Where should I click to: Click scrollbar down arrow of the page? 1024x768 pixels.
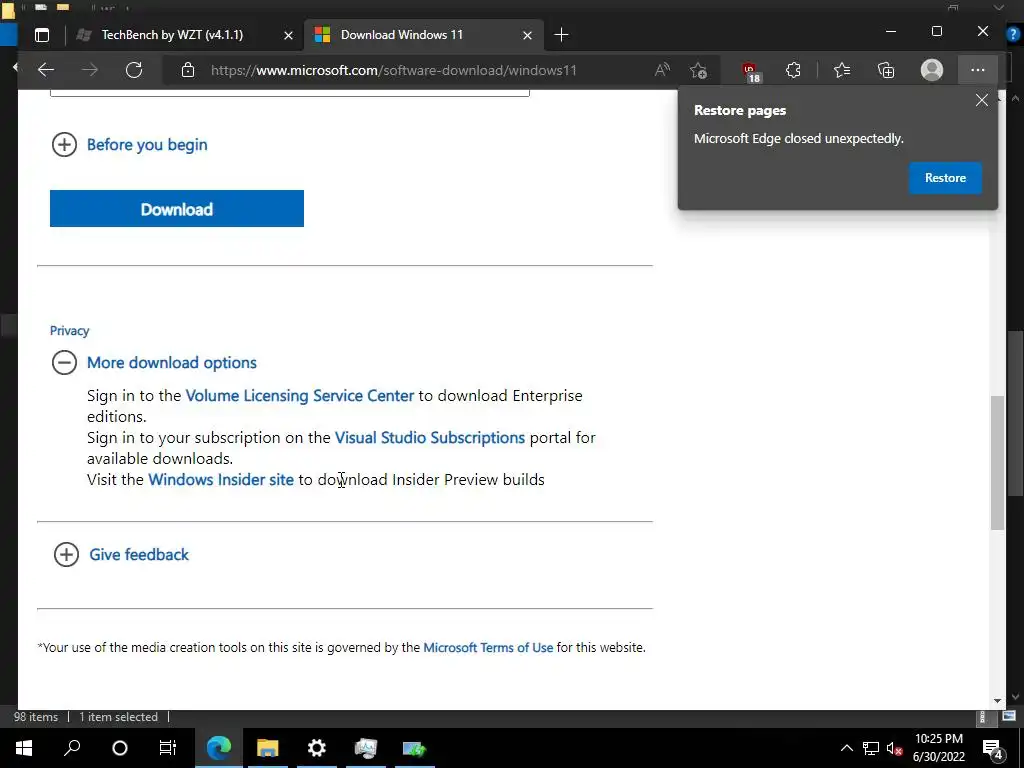[997, 700]
